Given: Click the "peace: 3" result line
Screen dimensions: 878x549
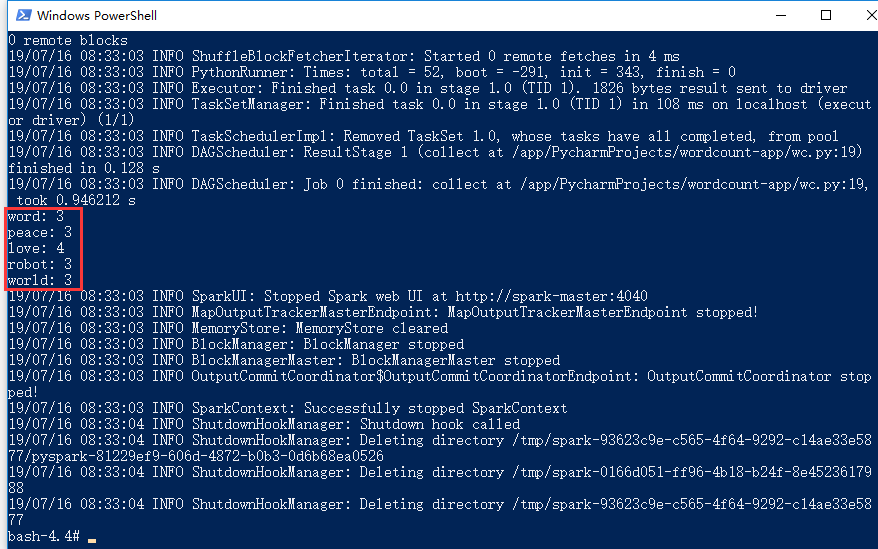Looking at the screenshot, I should (40, 232).
